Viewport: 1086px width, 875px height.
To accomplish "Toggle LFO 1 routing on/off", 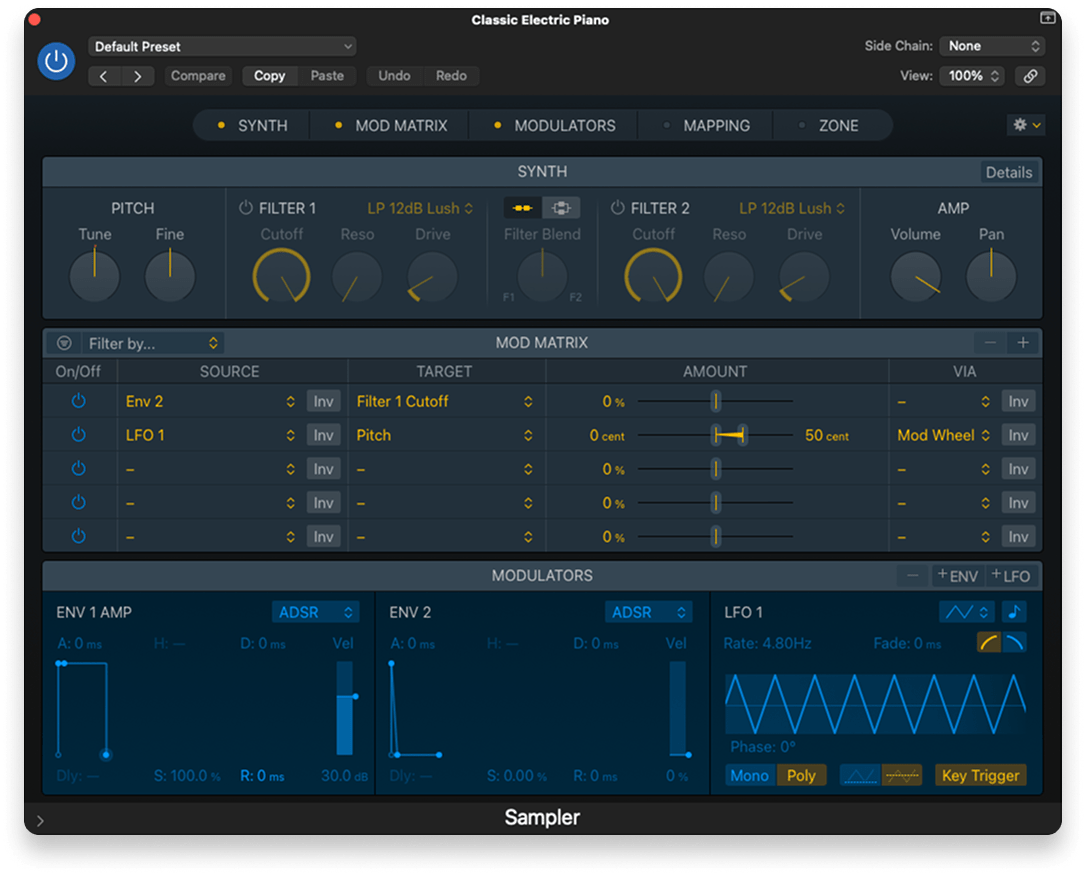I will point(79,435).
